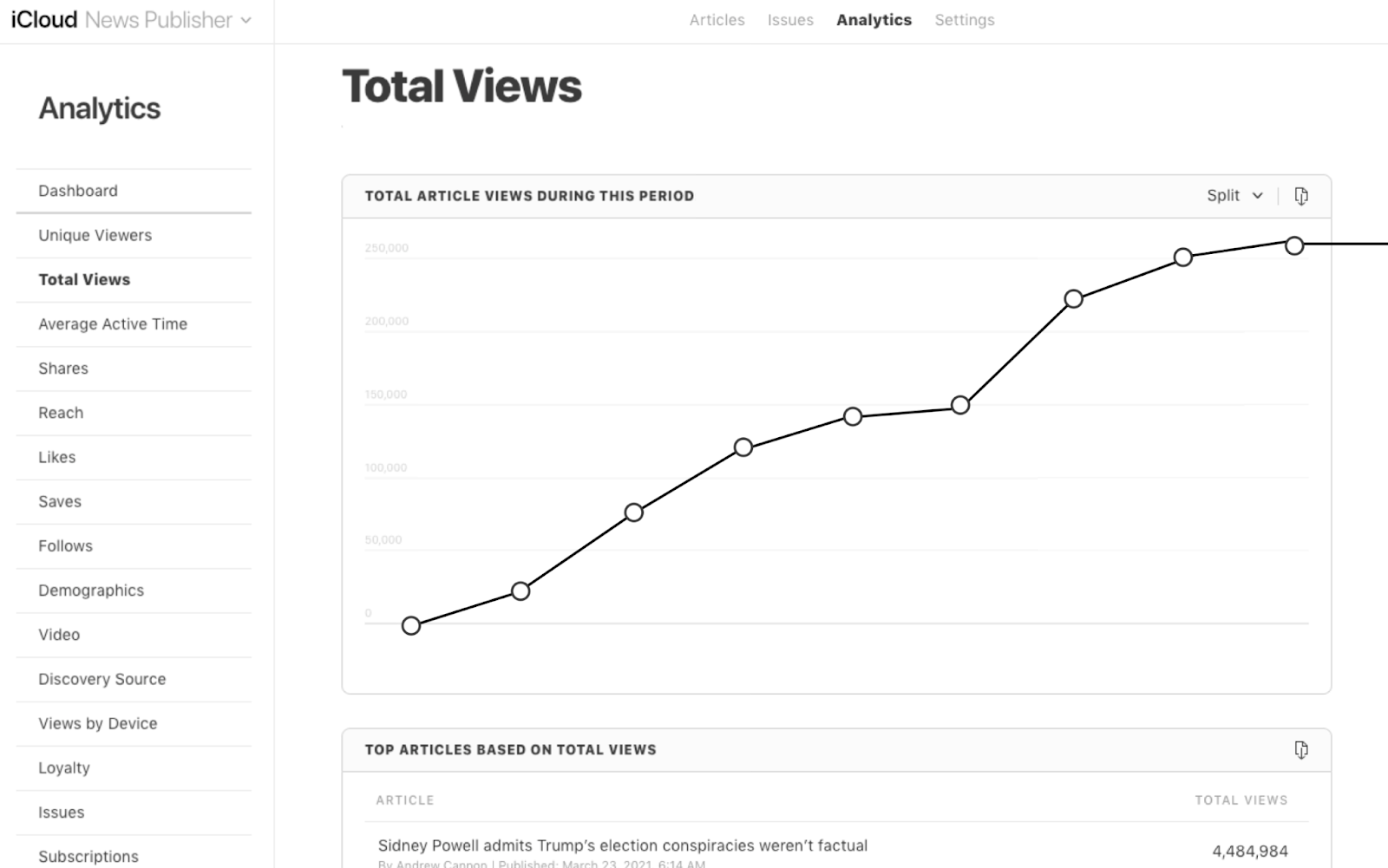Viewport: 1388px width, 868px height.
Task: Open the Loyalty report in sidebar
Action: 64,767
